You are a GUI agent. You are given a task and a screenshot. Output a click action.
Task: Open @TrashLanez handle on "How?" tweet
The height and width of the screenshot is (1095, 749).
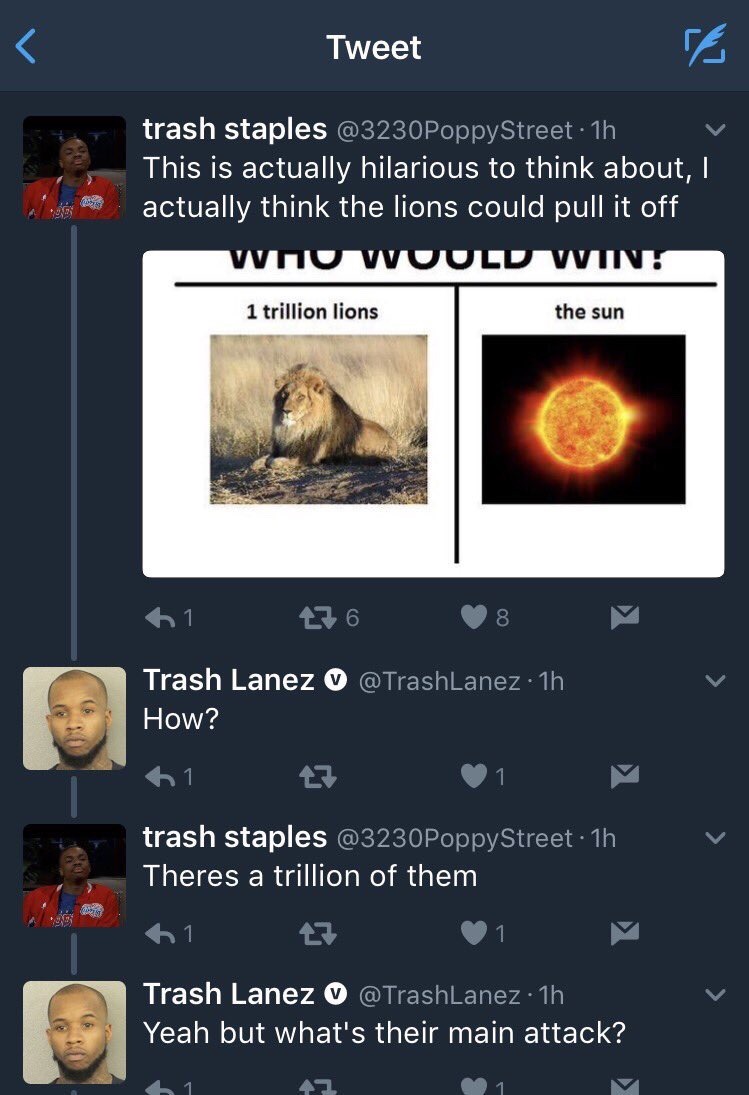coord(439,681)
